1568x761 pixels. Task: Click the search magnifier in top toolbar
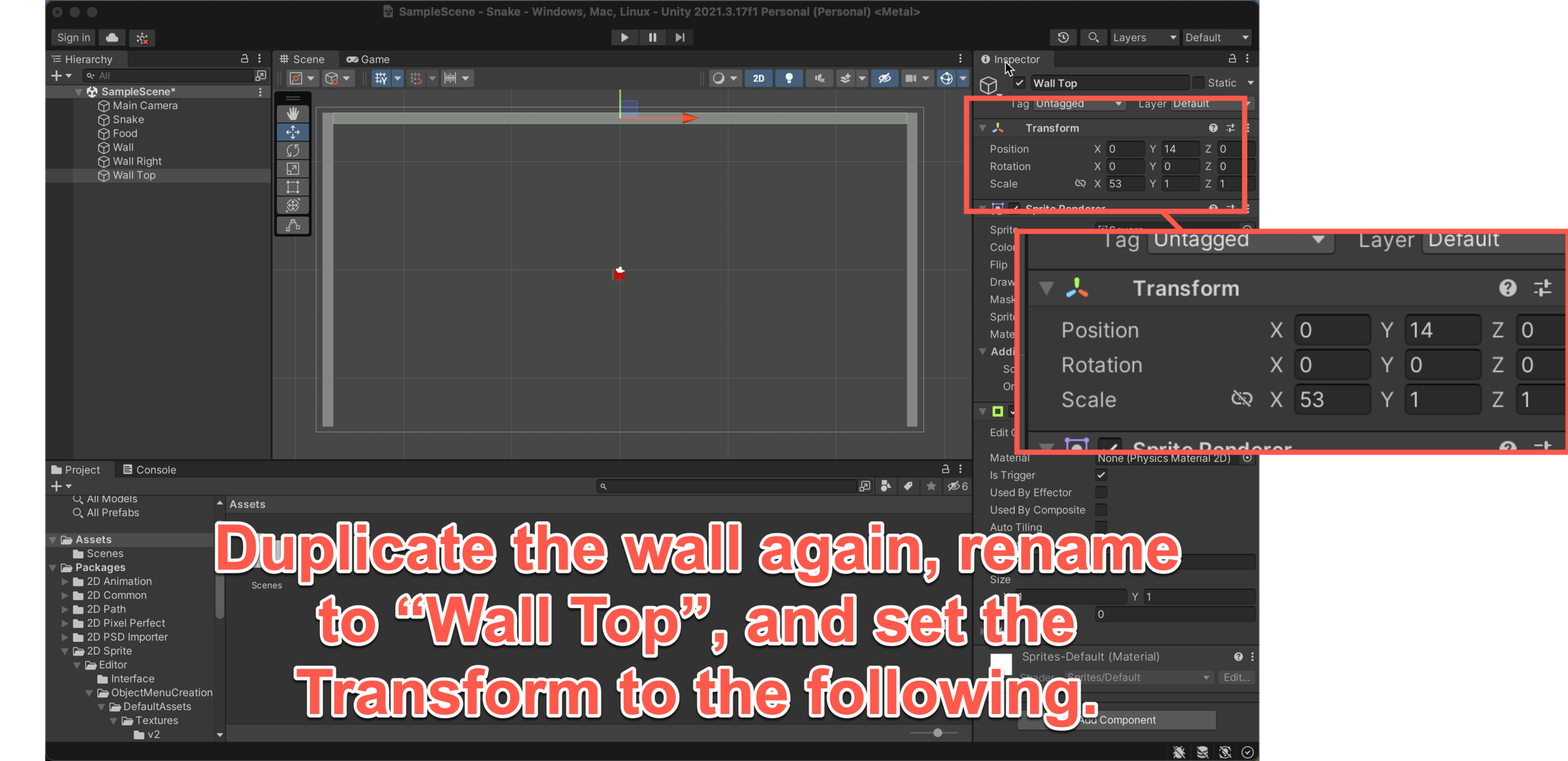pos(1093,38)
